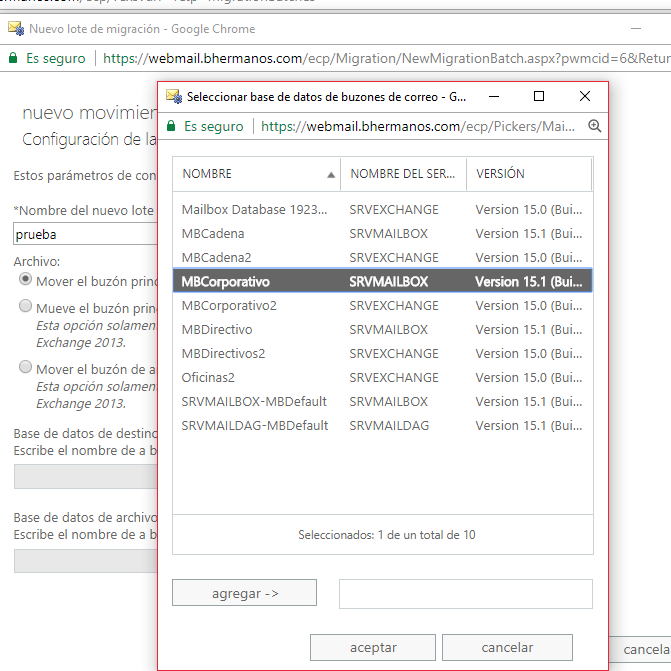Select the 'Mover el buzón prin...' radio option
The image size is (671, 671).
click(25, 279)
